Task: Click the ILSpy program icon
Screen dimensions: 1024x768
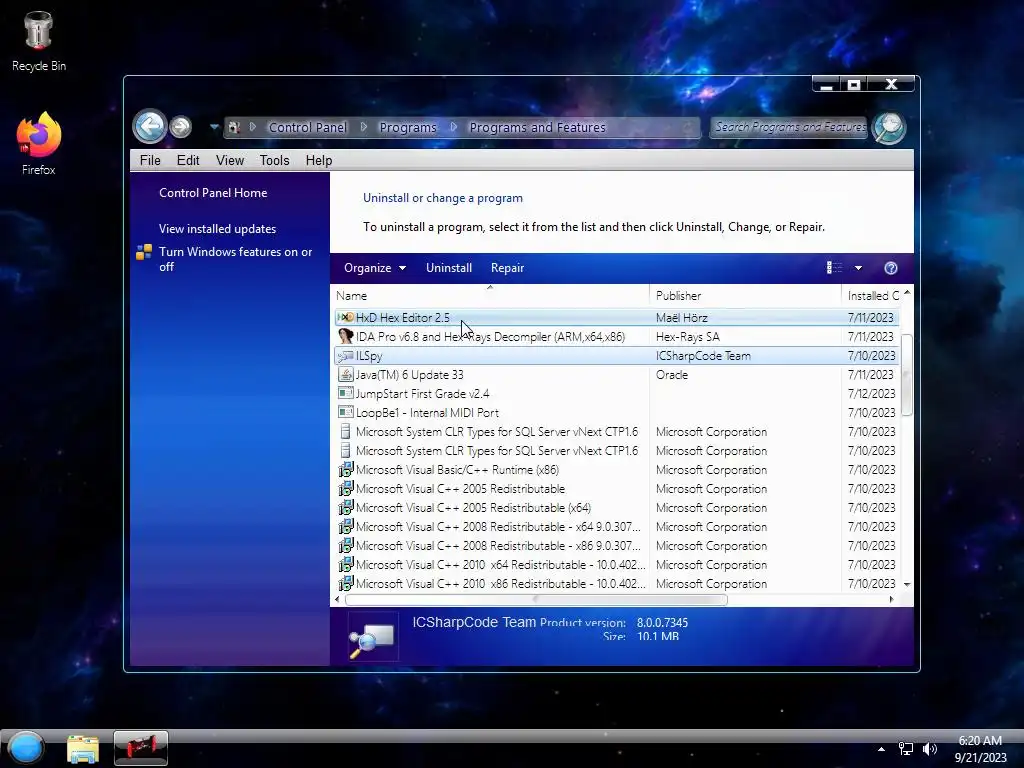Action: (345, 356)
